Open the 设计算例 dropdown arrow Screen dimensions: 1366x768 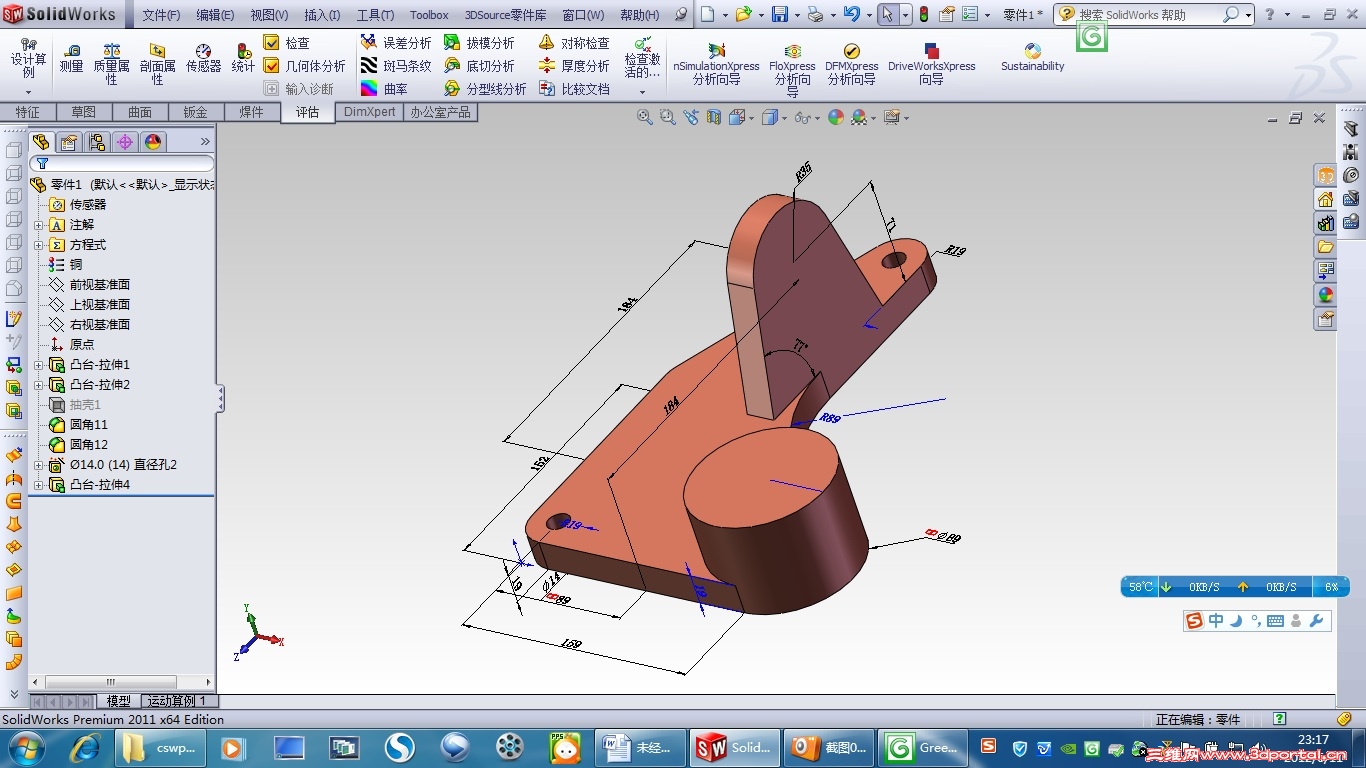(28, 92)
